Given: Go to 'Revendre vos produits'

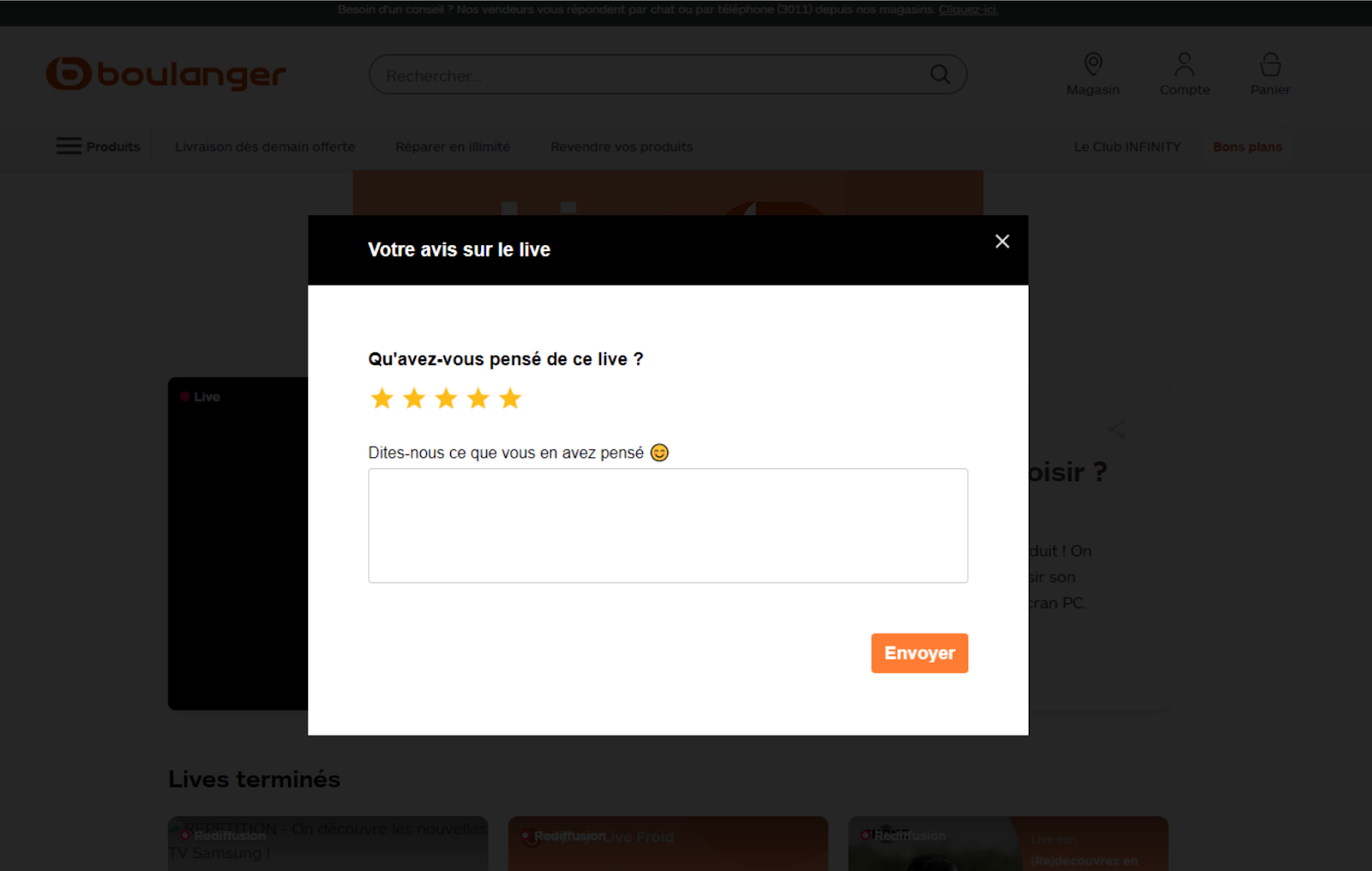Looking at the screenshot, I should pos(622,147).
